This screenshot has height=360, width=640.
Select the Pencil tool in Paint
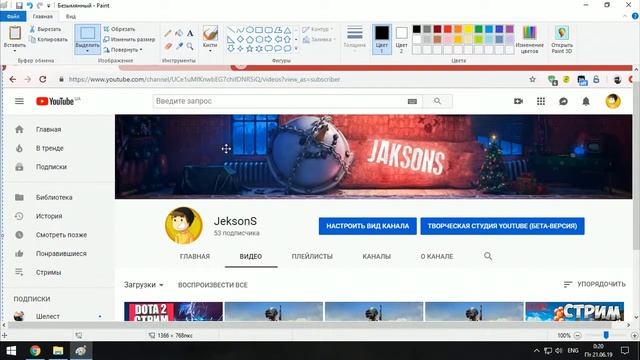[x=168, y=33]
